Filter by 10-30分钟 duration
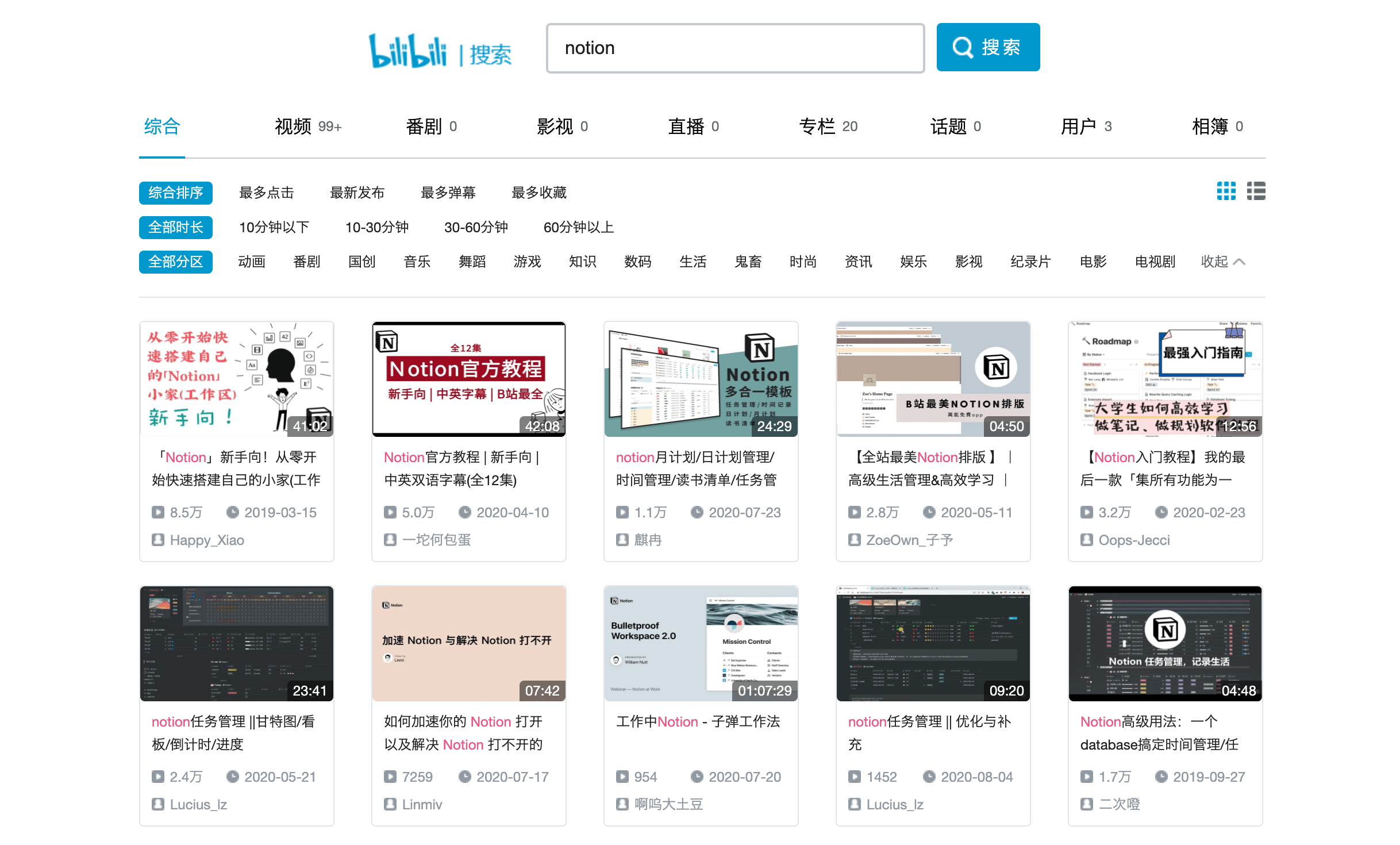The width and height of the screenshot is (1400, 845). pos(377,228)
